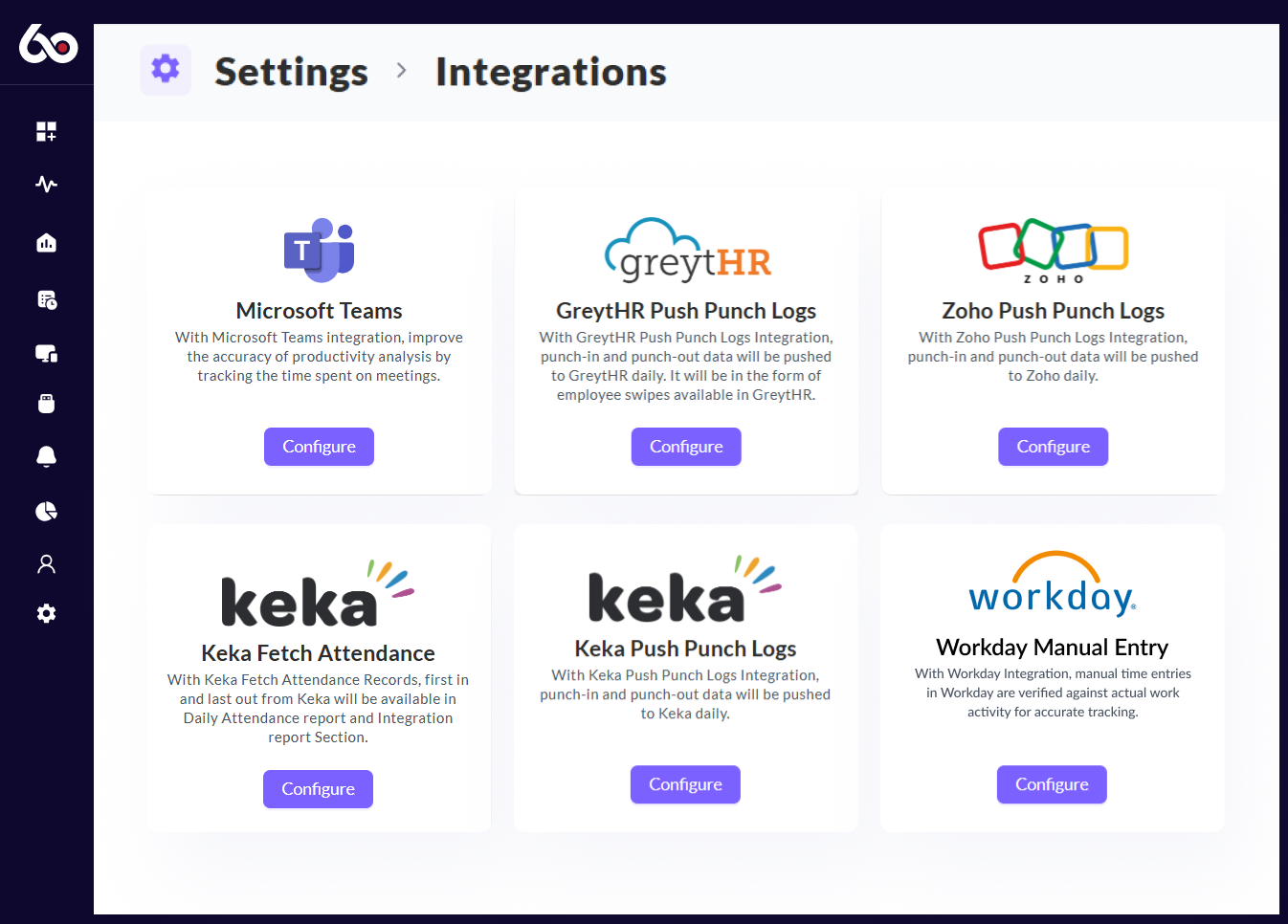Click the workday logo
This screenshot has height=924, width=1288.
pyautogui.click(x=1053, y=583)
